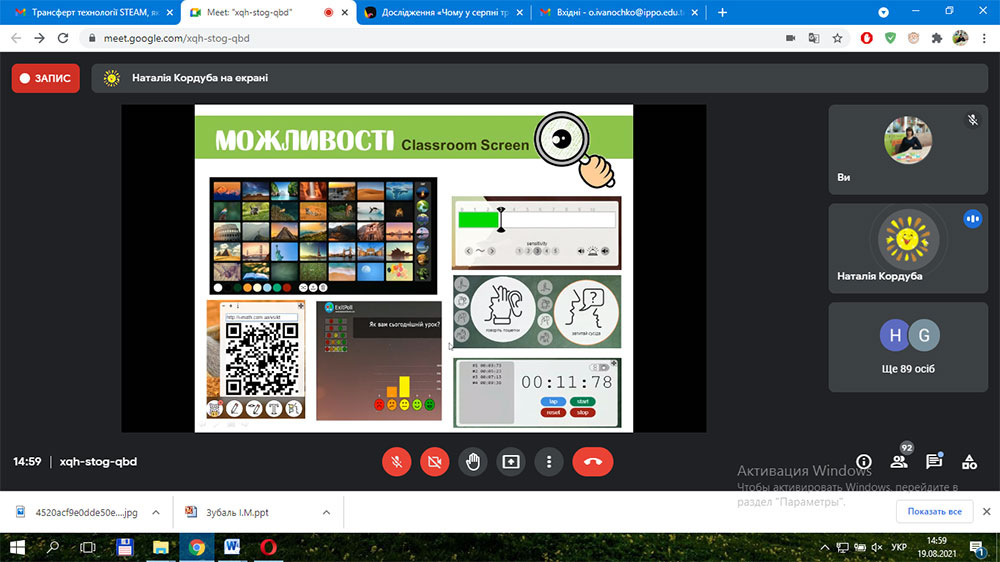Go forward in browser history
The height and width of the screenshot is (562, 1000).
coord(40,38)
